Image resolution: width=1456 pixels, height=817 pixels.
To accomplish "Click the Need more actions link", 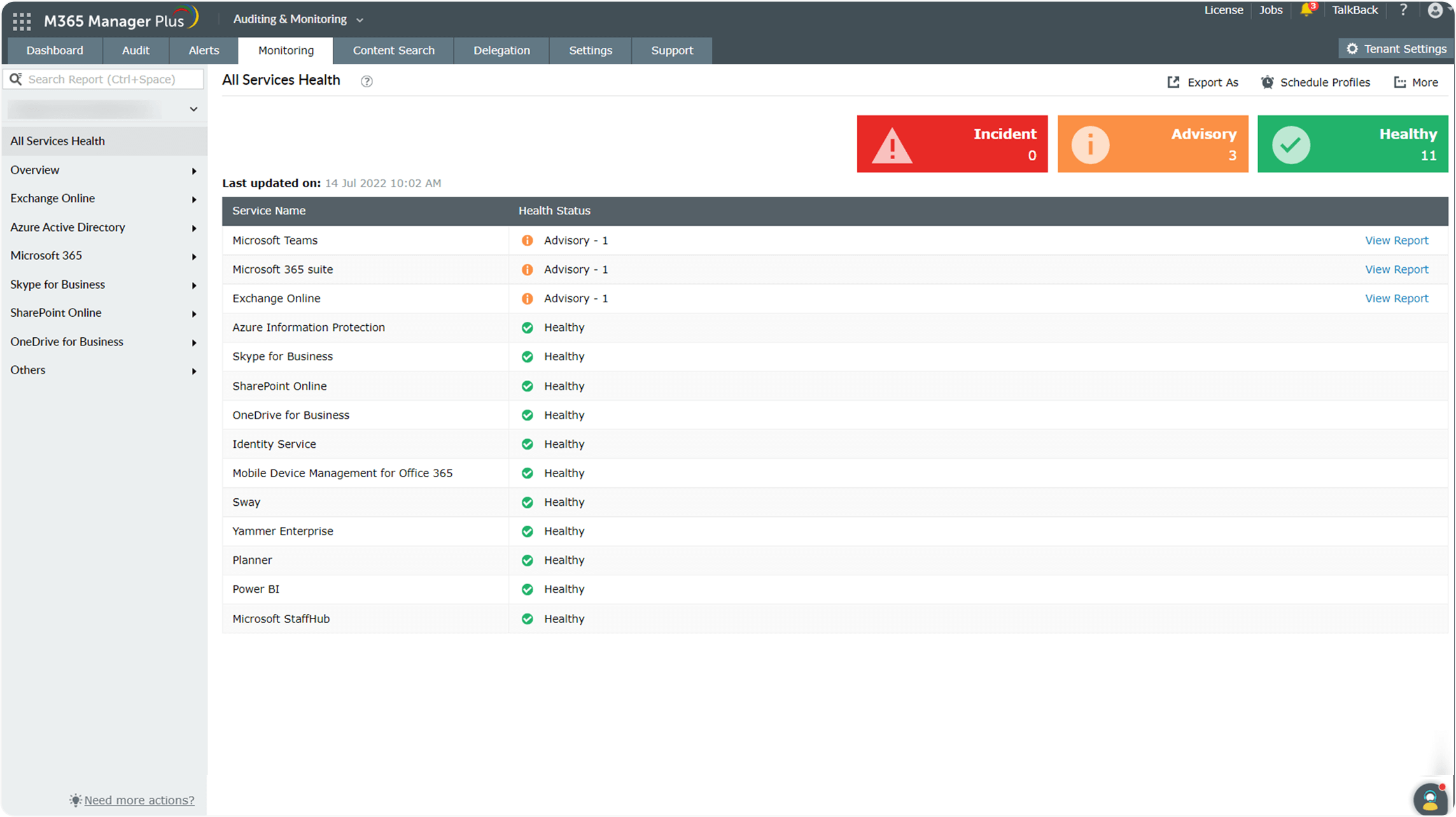I will 139,800.
